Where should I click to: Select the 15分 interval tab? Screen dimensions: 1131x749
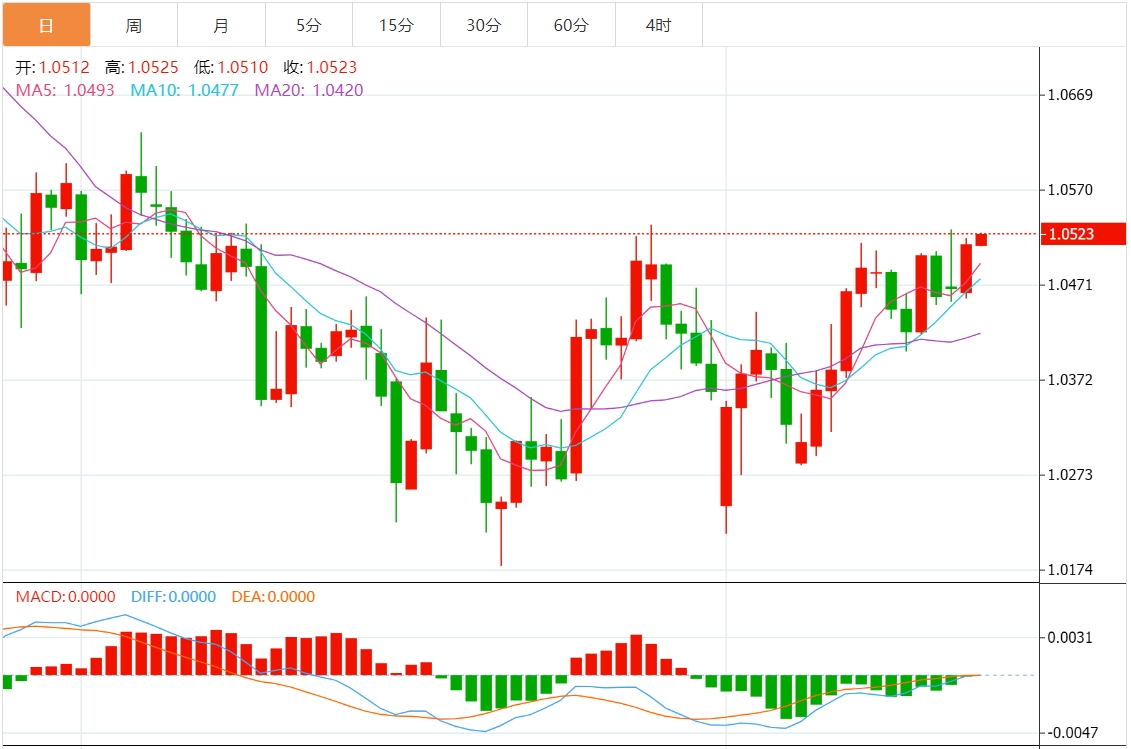(x=396, y=25)
